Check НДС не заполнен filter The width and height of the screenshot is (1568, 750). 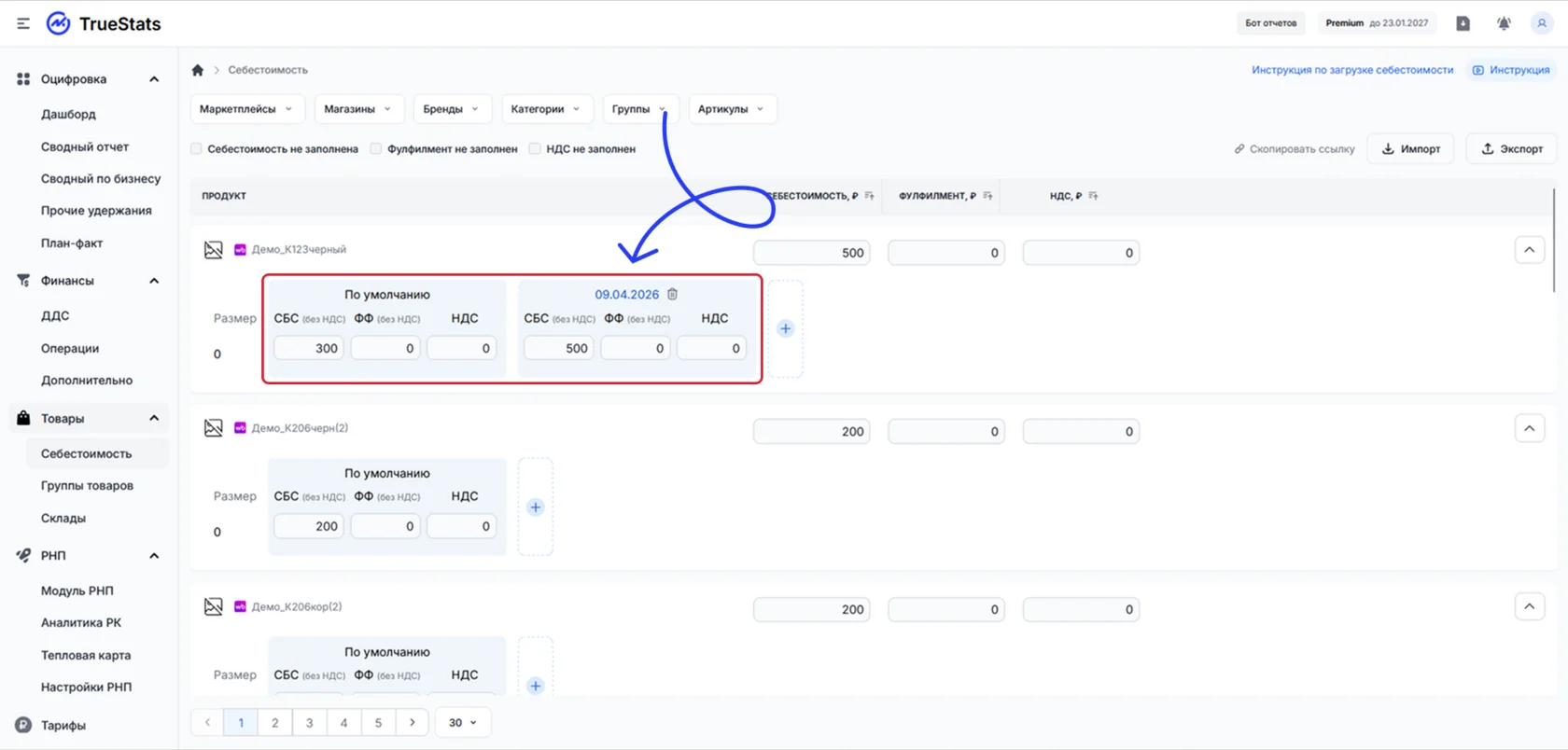[535, 148]
